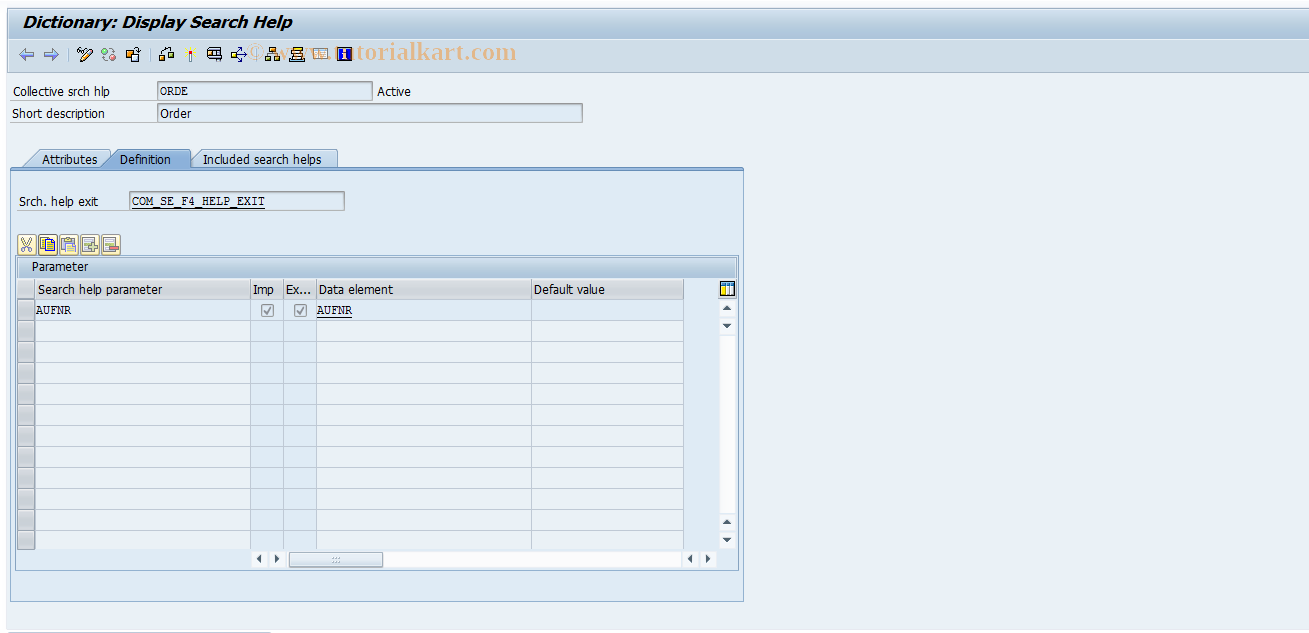
Task: Open Other Object icon in toolbar
Action: (x=133, y=54)
